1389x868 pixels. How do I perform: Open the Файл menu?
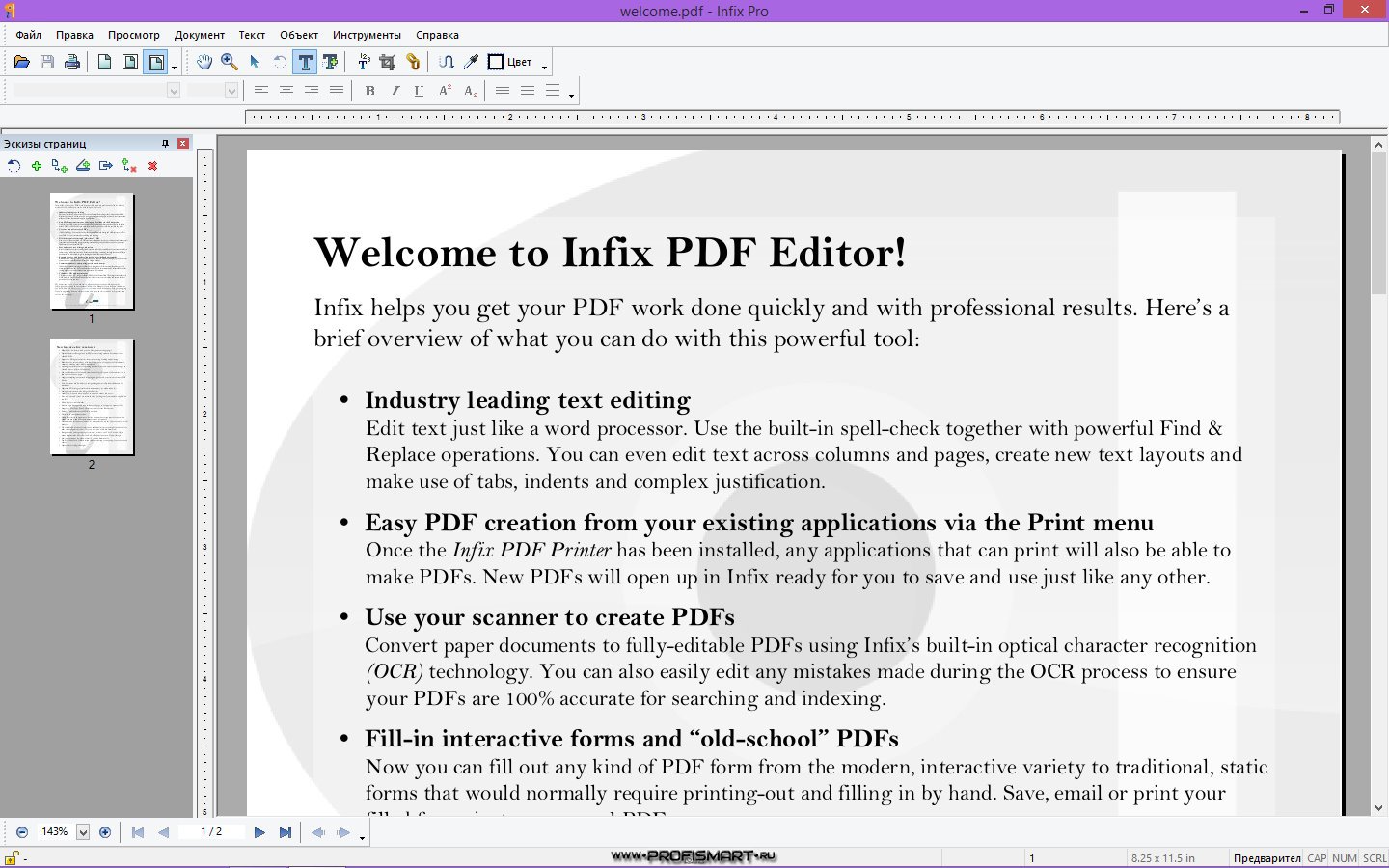28,35
